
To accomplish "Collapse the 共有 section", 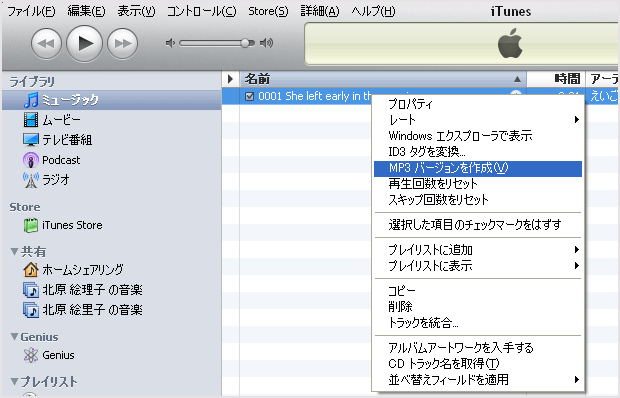I will (15, 252).
